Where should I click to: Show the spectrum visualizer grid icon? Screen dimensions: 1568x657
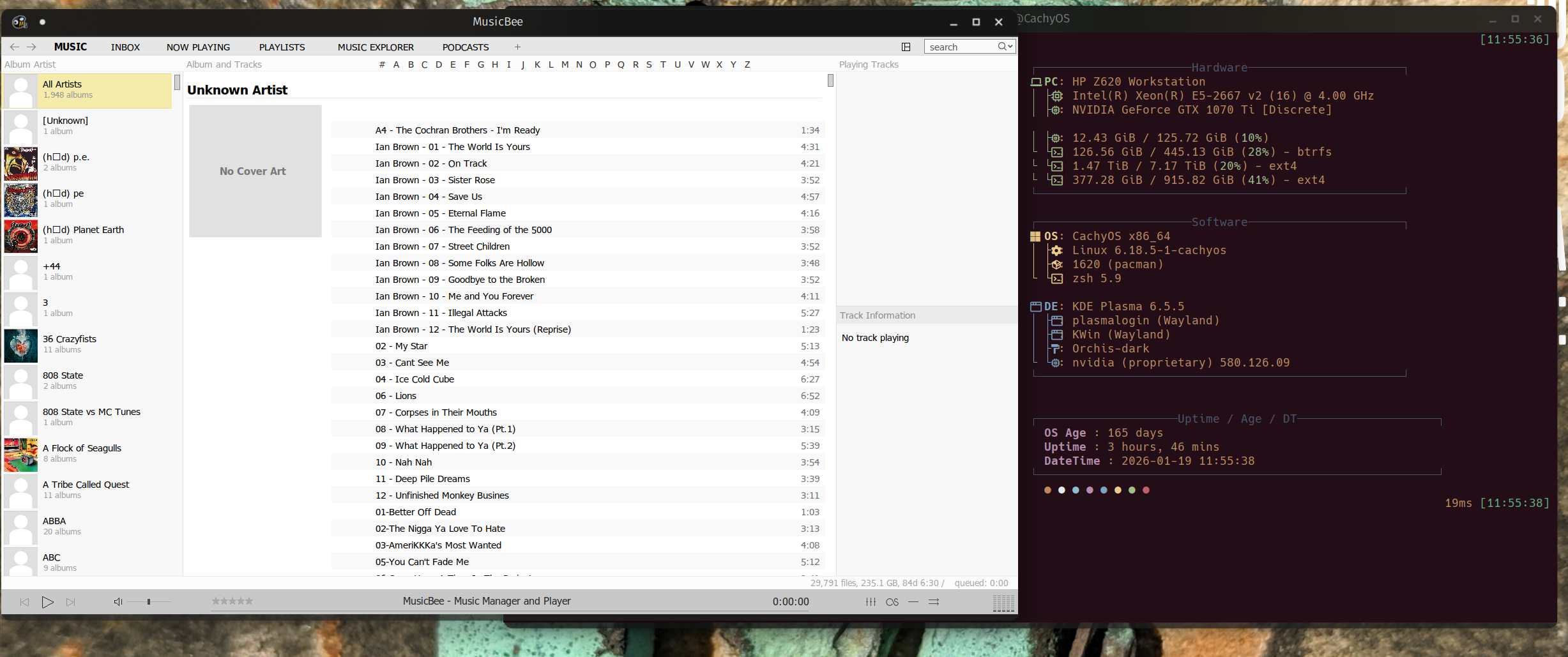(x=1003, y=603)
